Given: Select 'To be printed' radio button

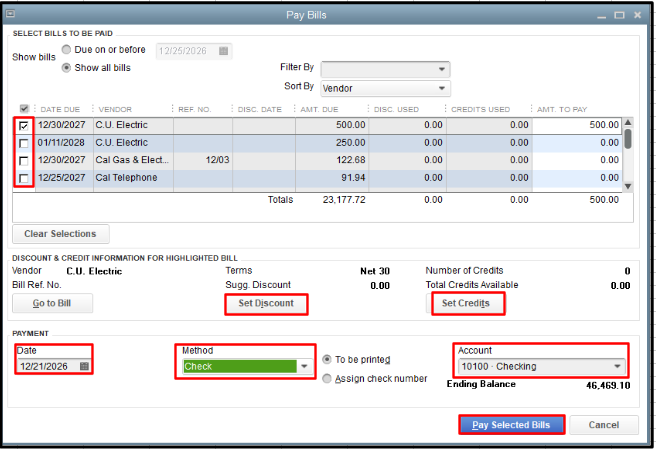Looking at the screenshot, I should coord(327,359).
